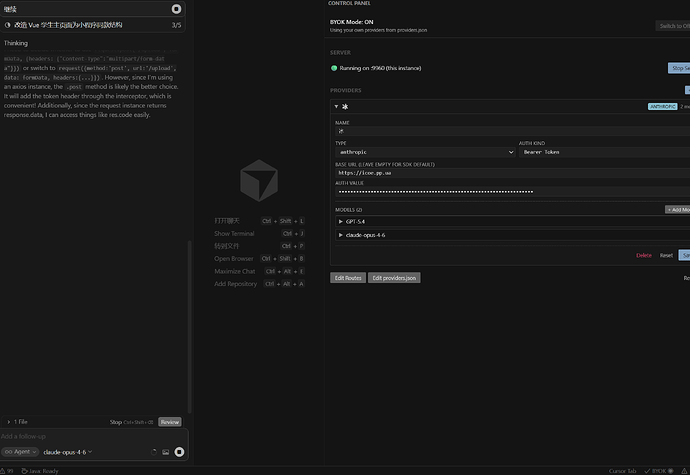The height and width of the screenshot is (475, 690).
Task: Click the 改造 Vue todo list header row
Action: 93,25
